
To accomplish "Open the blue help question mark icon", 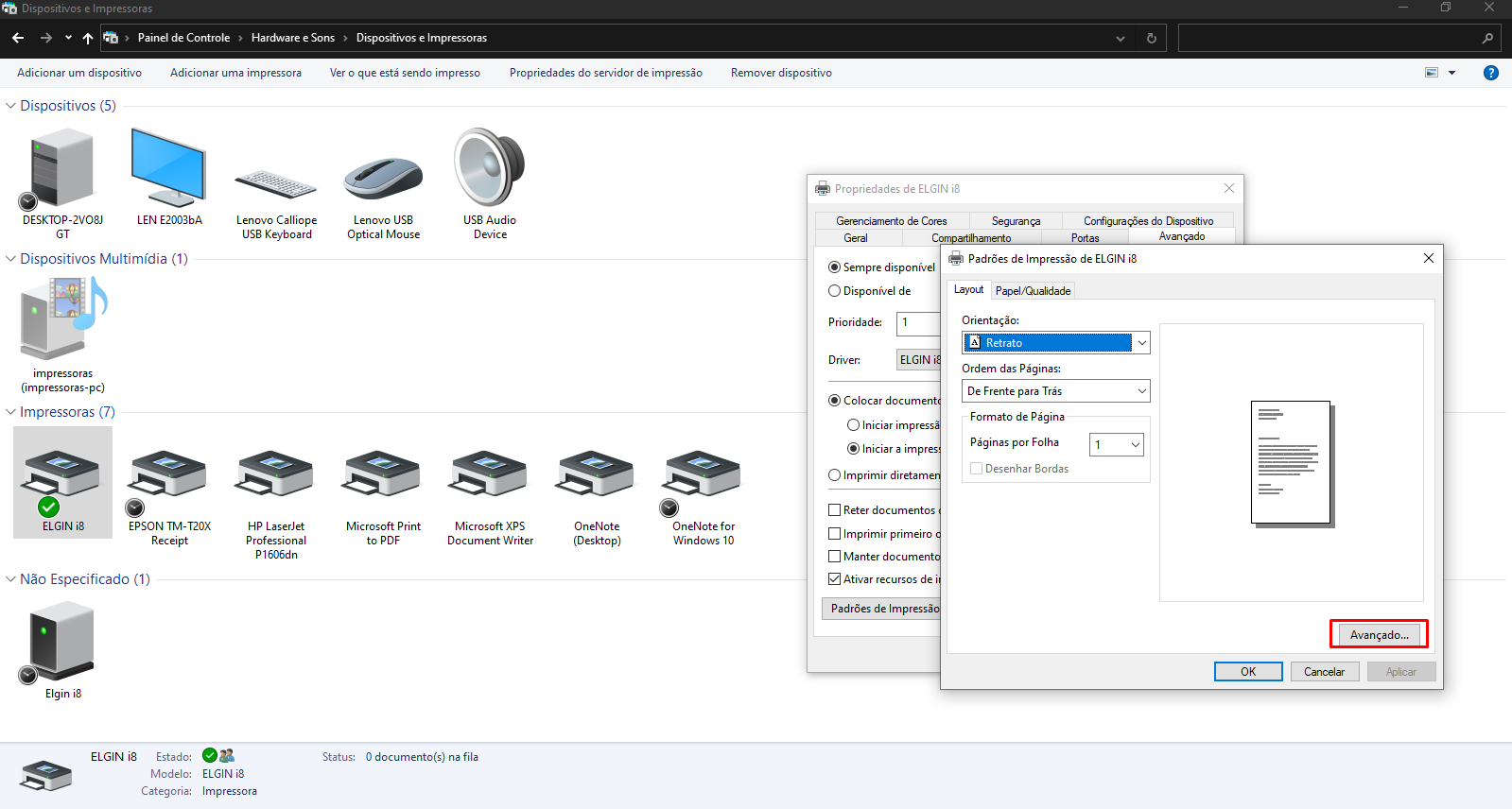I will click(x=1490, y=73).
